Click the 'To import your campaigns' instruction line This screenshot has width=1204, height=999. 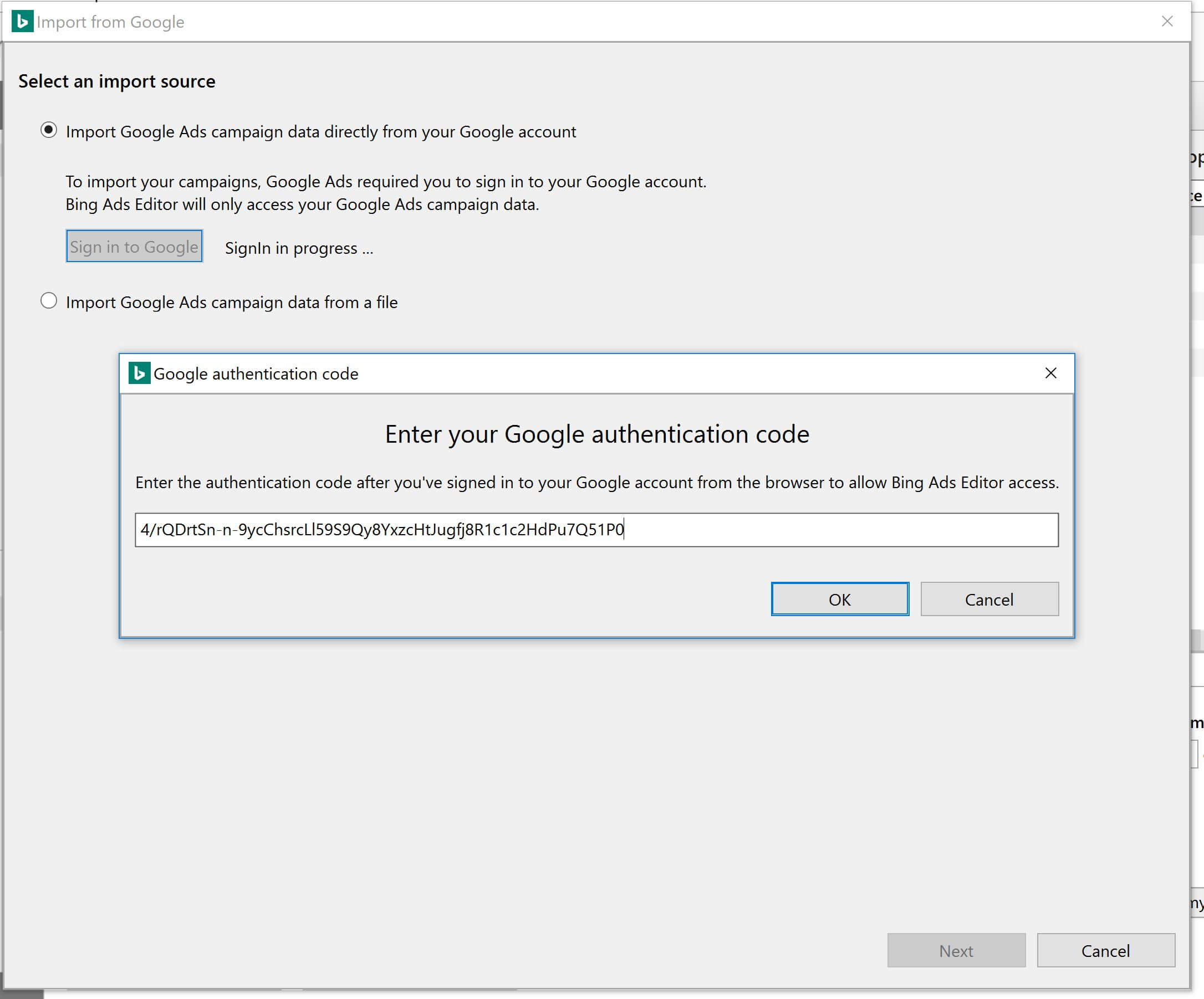[386, 182]
